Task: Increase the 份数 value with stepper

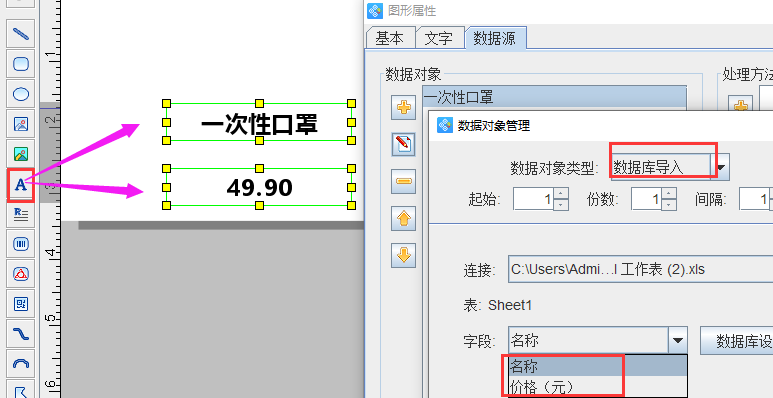Action: tap(668, 193)
